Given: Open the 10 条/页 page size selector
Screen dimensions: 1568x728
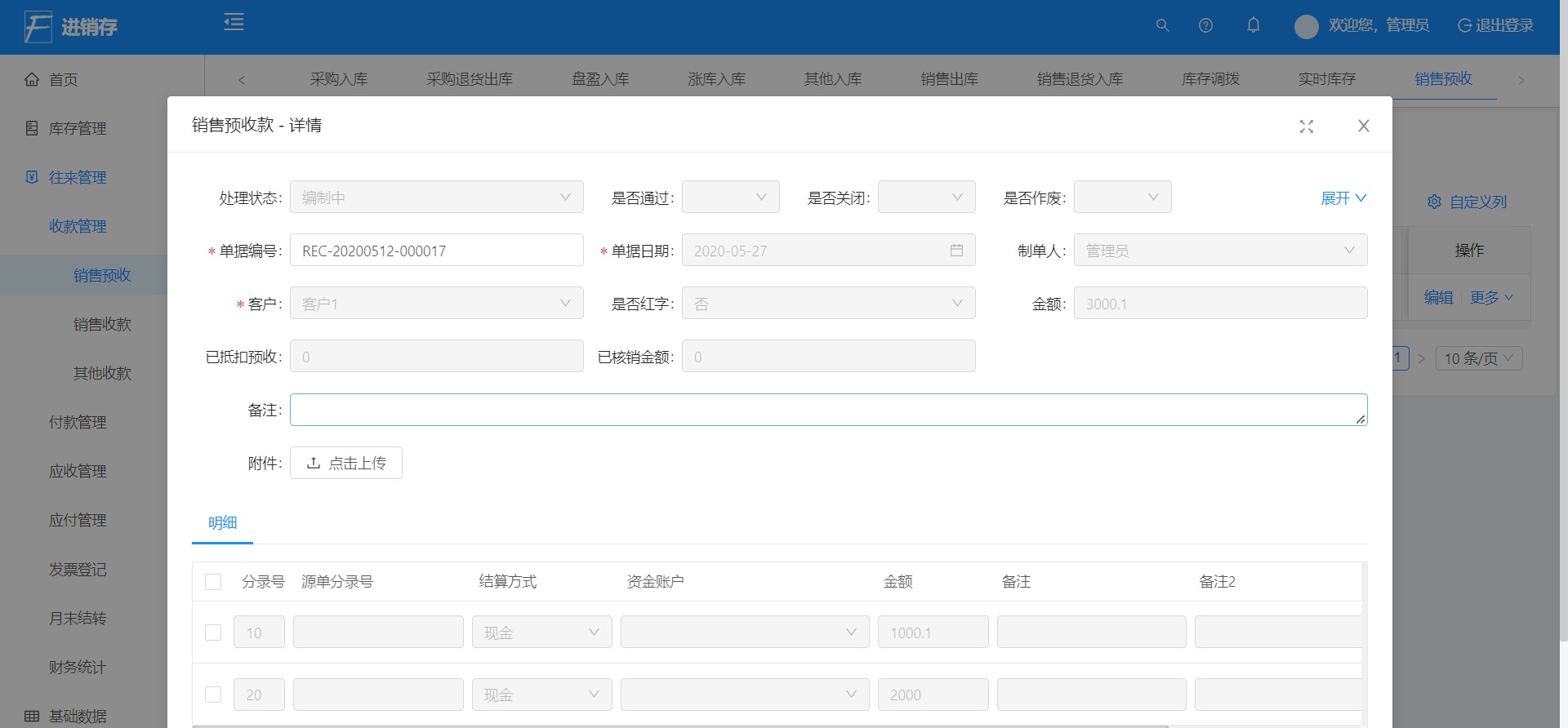Looking at the screenshot, I should pos(1478,358).
